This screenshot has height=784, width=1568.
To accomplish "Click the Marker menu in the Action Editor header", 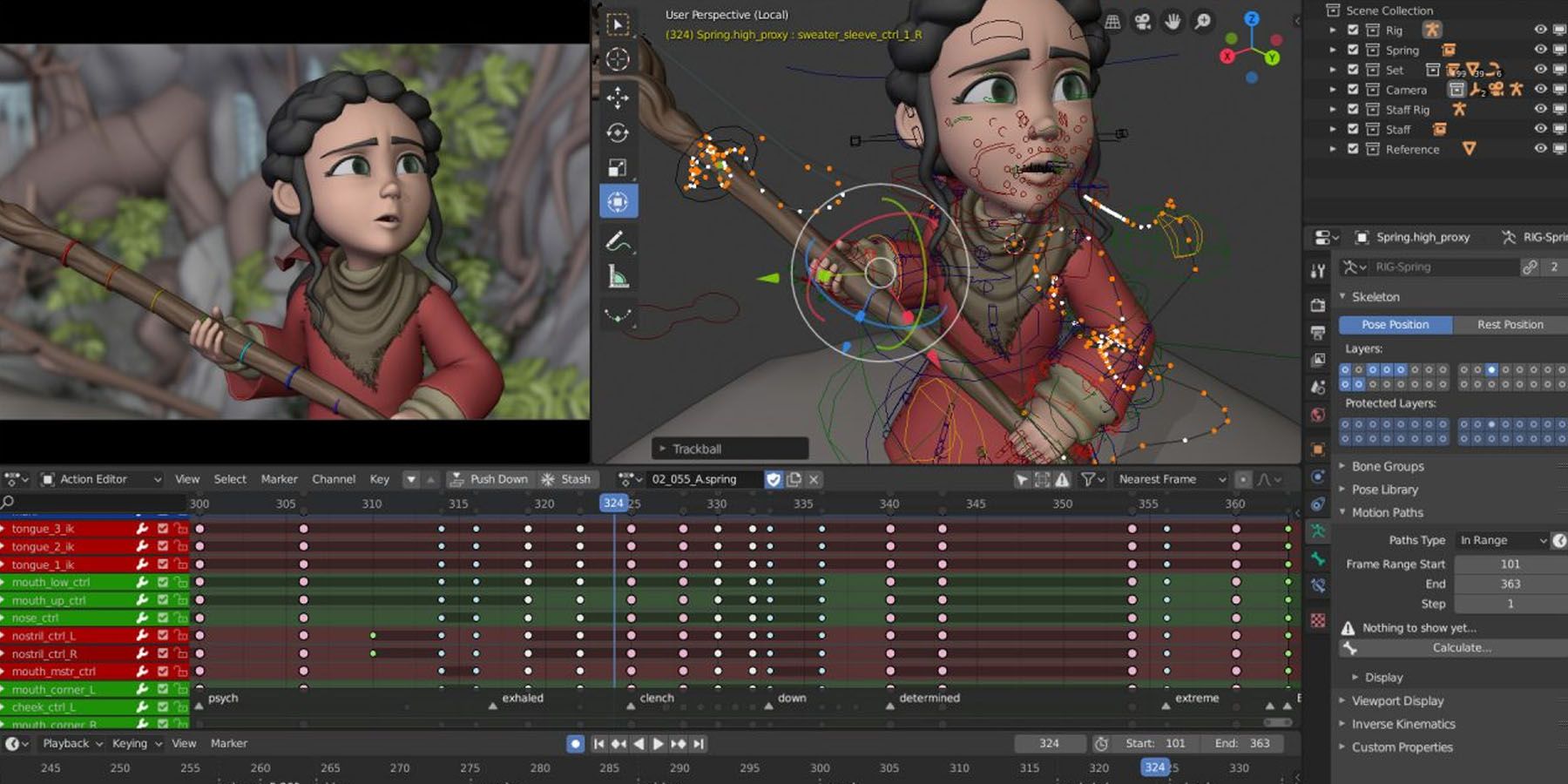I will coord(279,479).
